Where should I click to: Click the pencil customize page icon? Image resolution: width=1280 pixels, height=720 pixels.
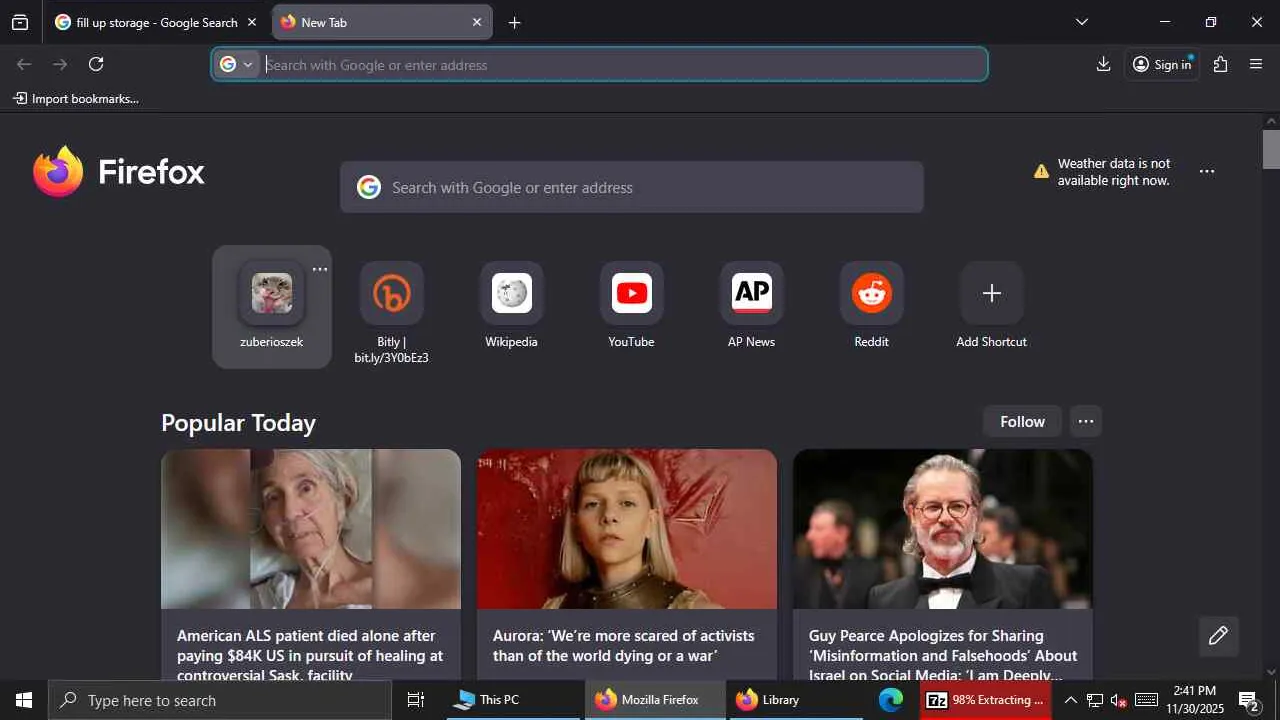(1218, 636)
